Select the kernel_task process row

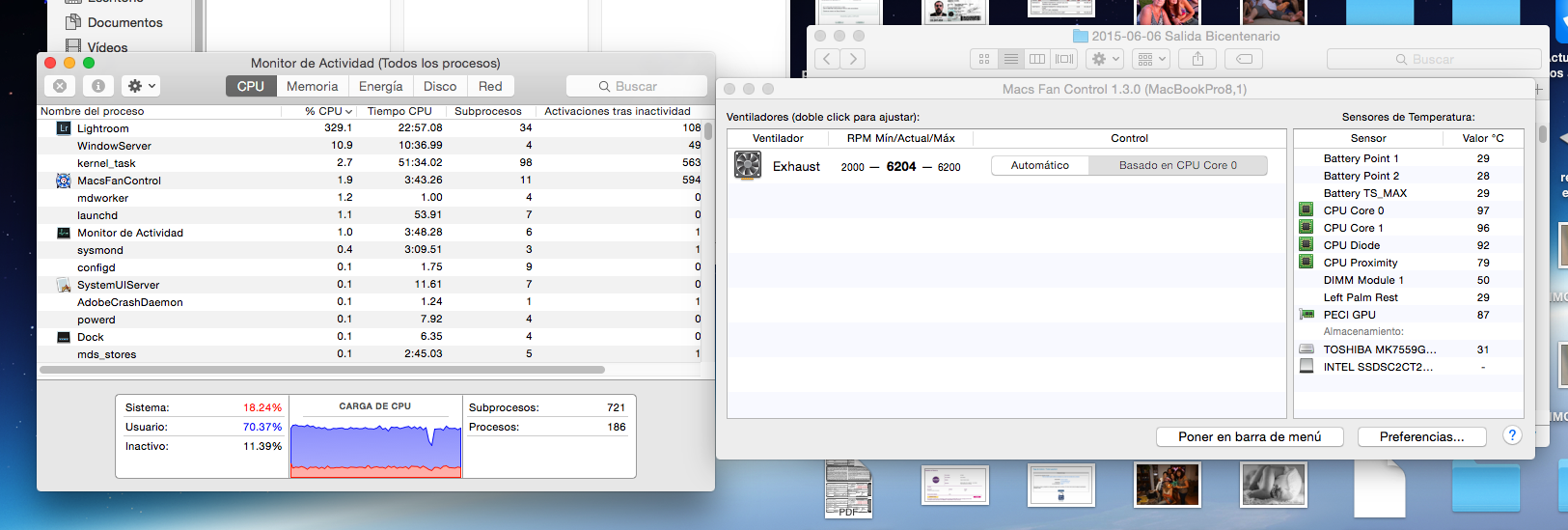(370, 163)
